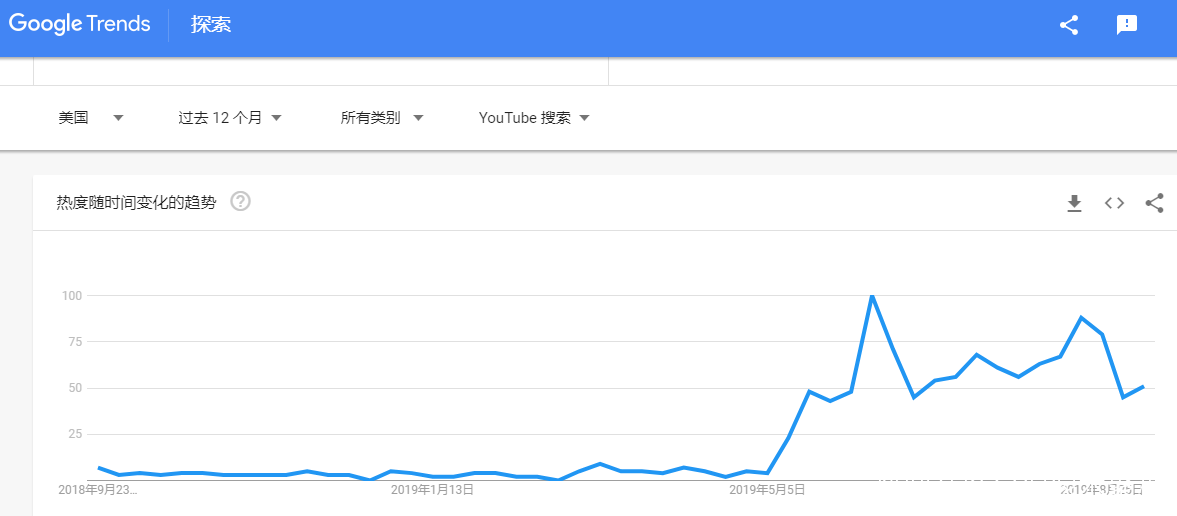
Task: Click the Google Trends logo
Action: tap(80, 24)
